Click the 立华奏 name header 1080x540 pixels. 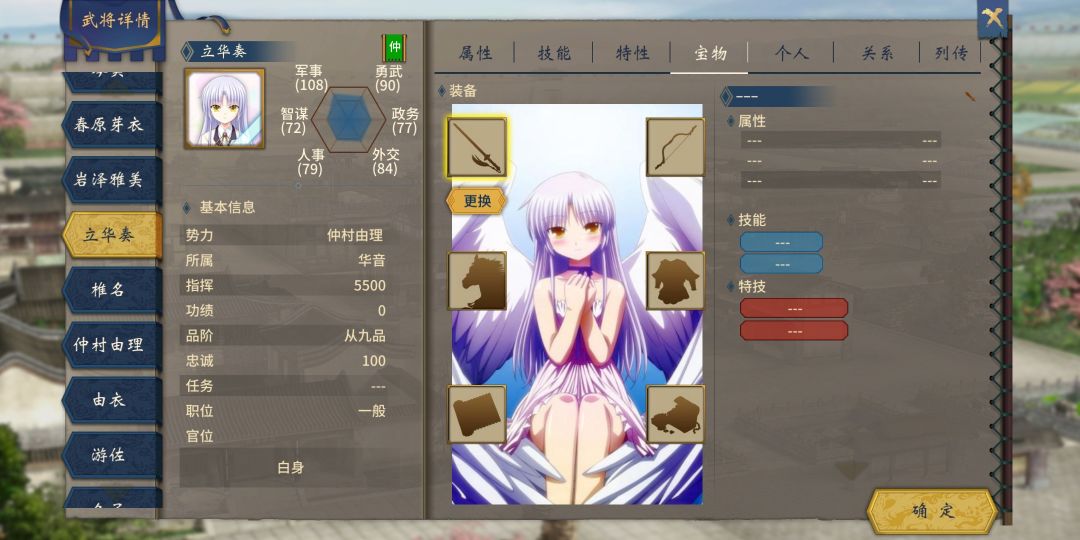[x=224, y=51]
